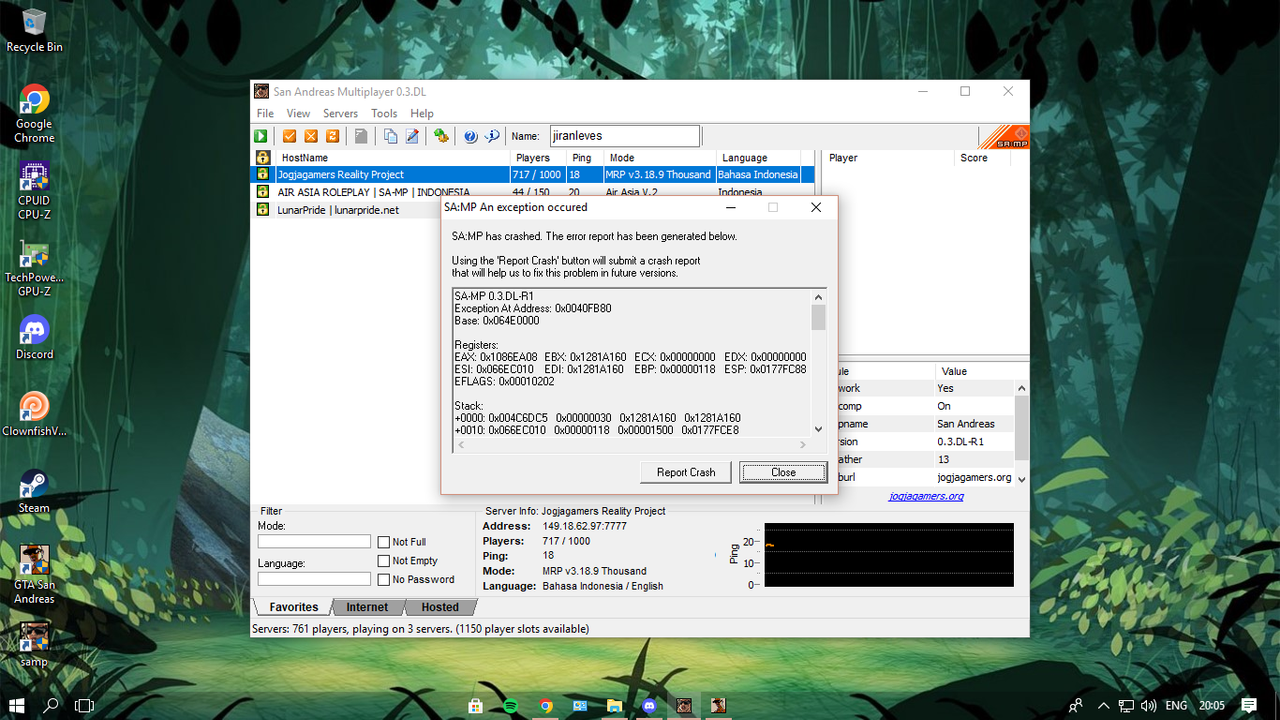Screen dimensions: 1280x720
Task: Select Steam desktop icon
Action: click(34, 491)
